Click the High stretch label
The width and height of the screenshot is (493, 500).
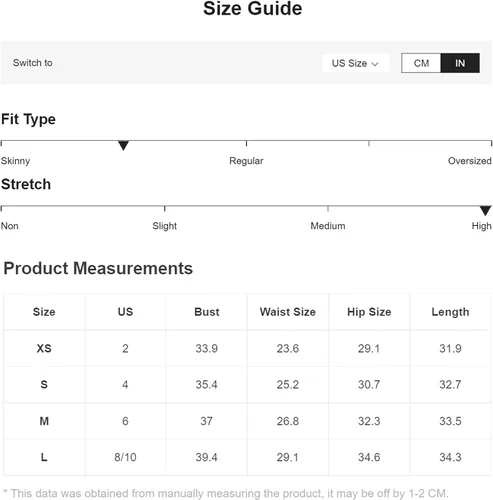pos(482,226)
